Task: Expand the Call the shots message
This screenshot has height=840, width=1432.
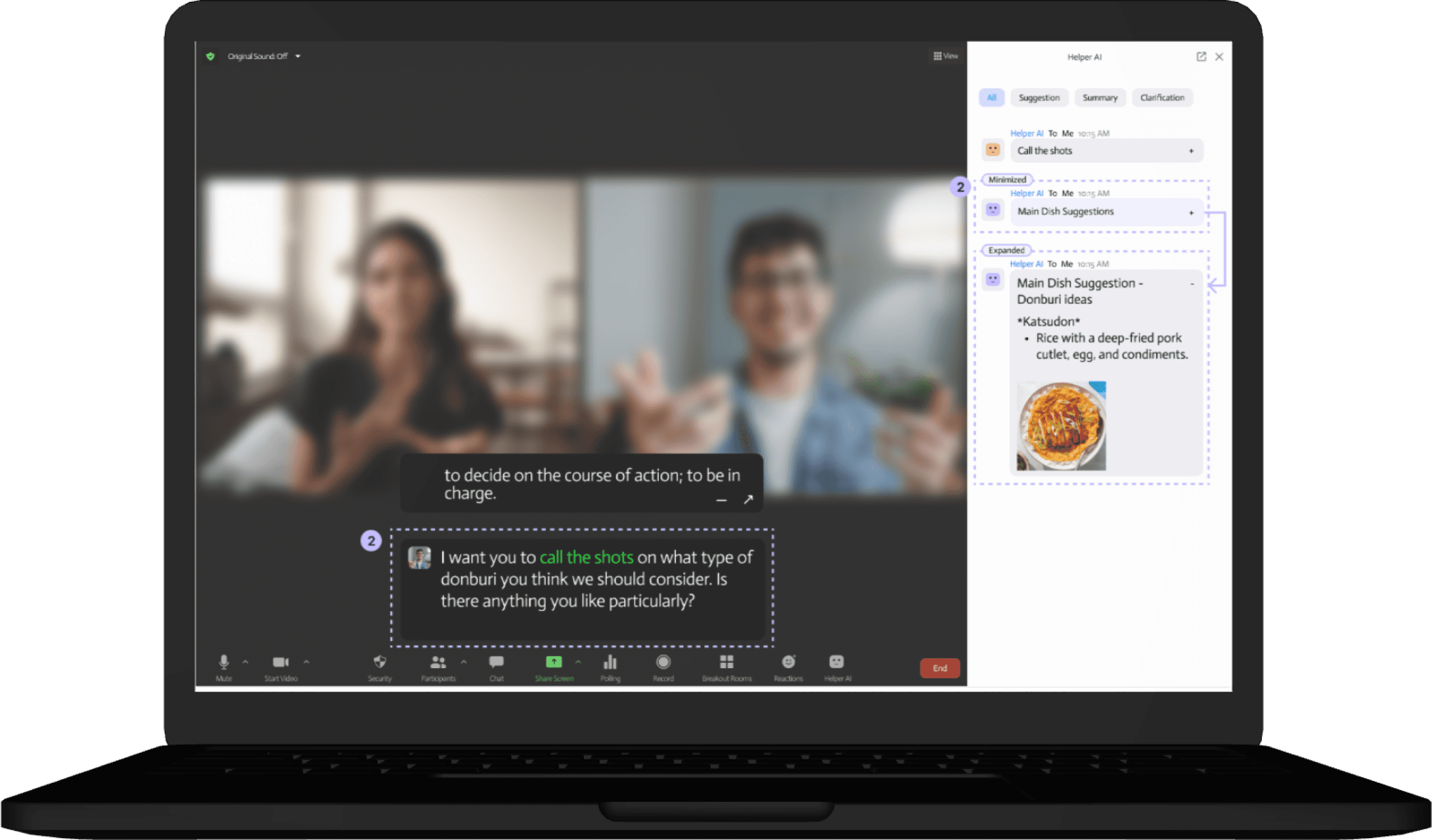Action: 1191,151
